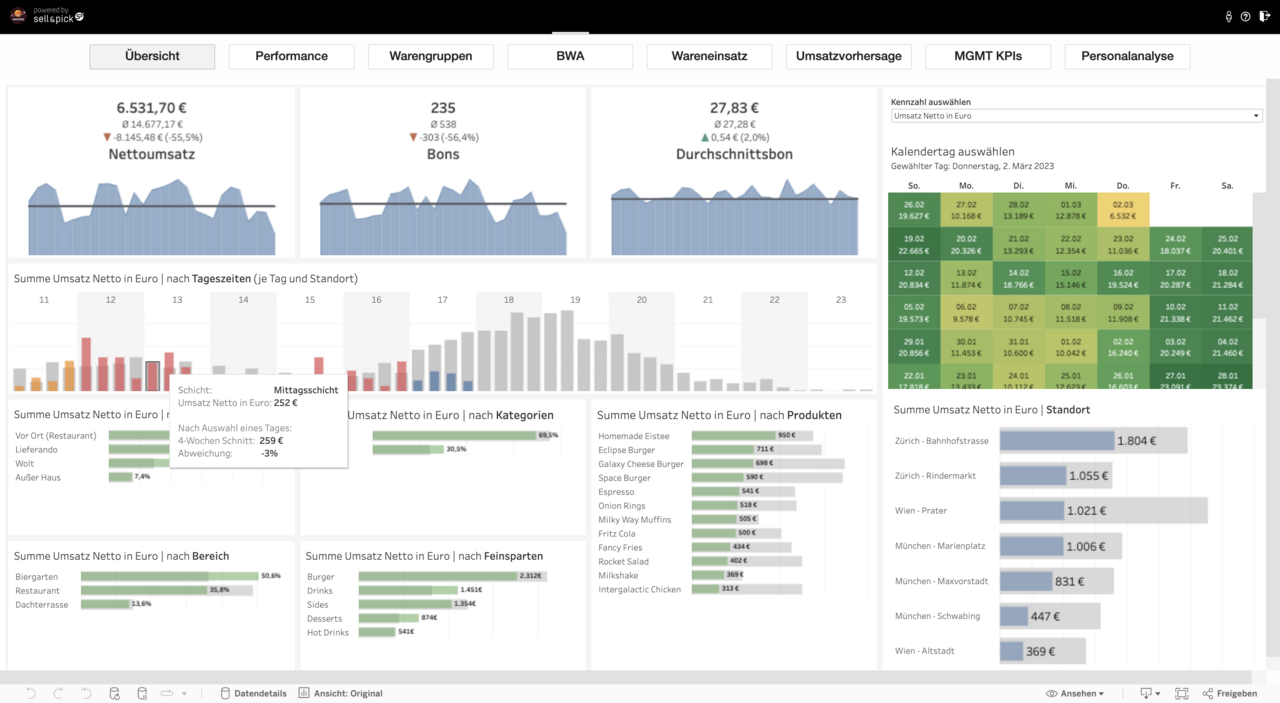The height and width of the screenshot is (703, 1280).
Task: Select the Zürich - Bahnhofstrasse location bar
Action: click(x=1056, y=441)
